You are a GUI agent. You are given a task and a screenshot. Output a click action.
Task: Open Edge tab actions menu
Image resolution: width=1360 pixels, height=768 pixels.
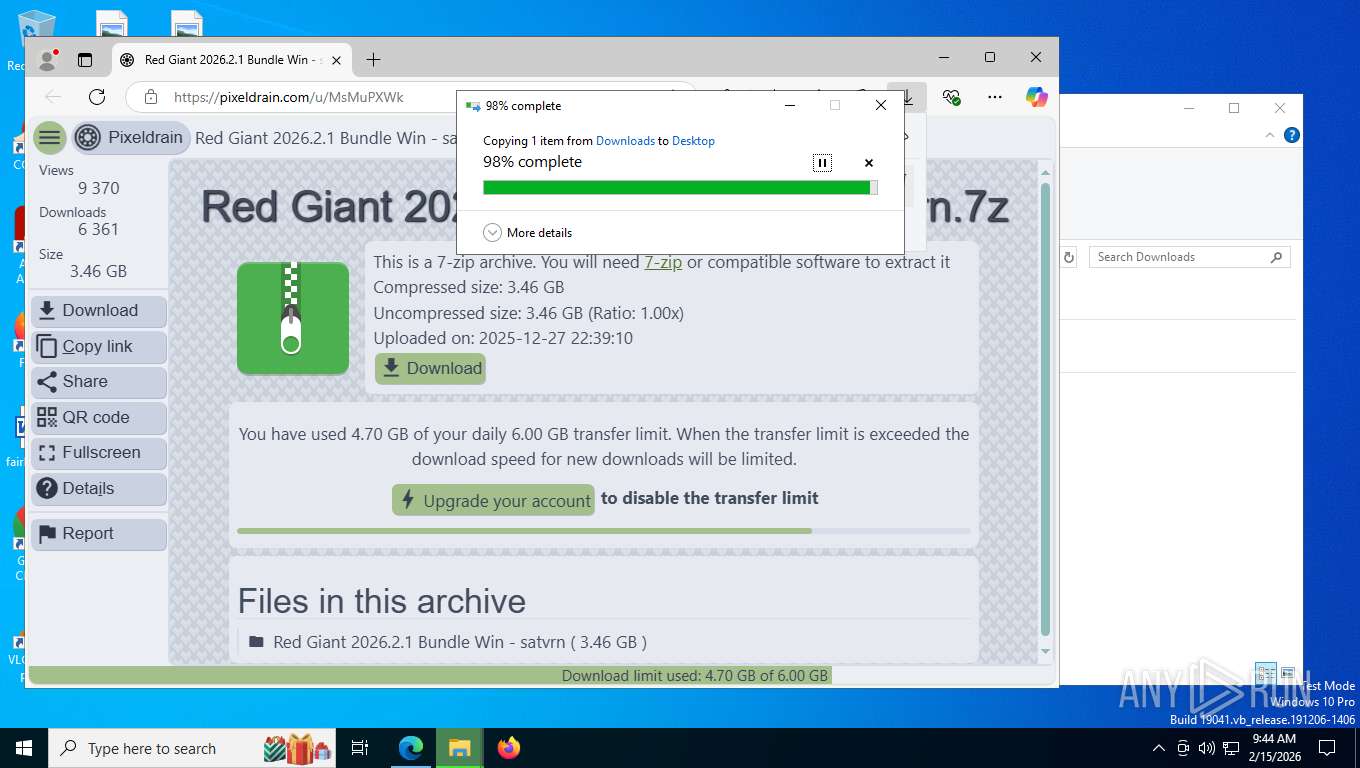[x=85, y=60]
